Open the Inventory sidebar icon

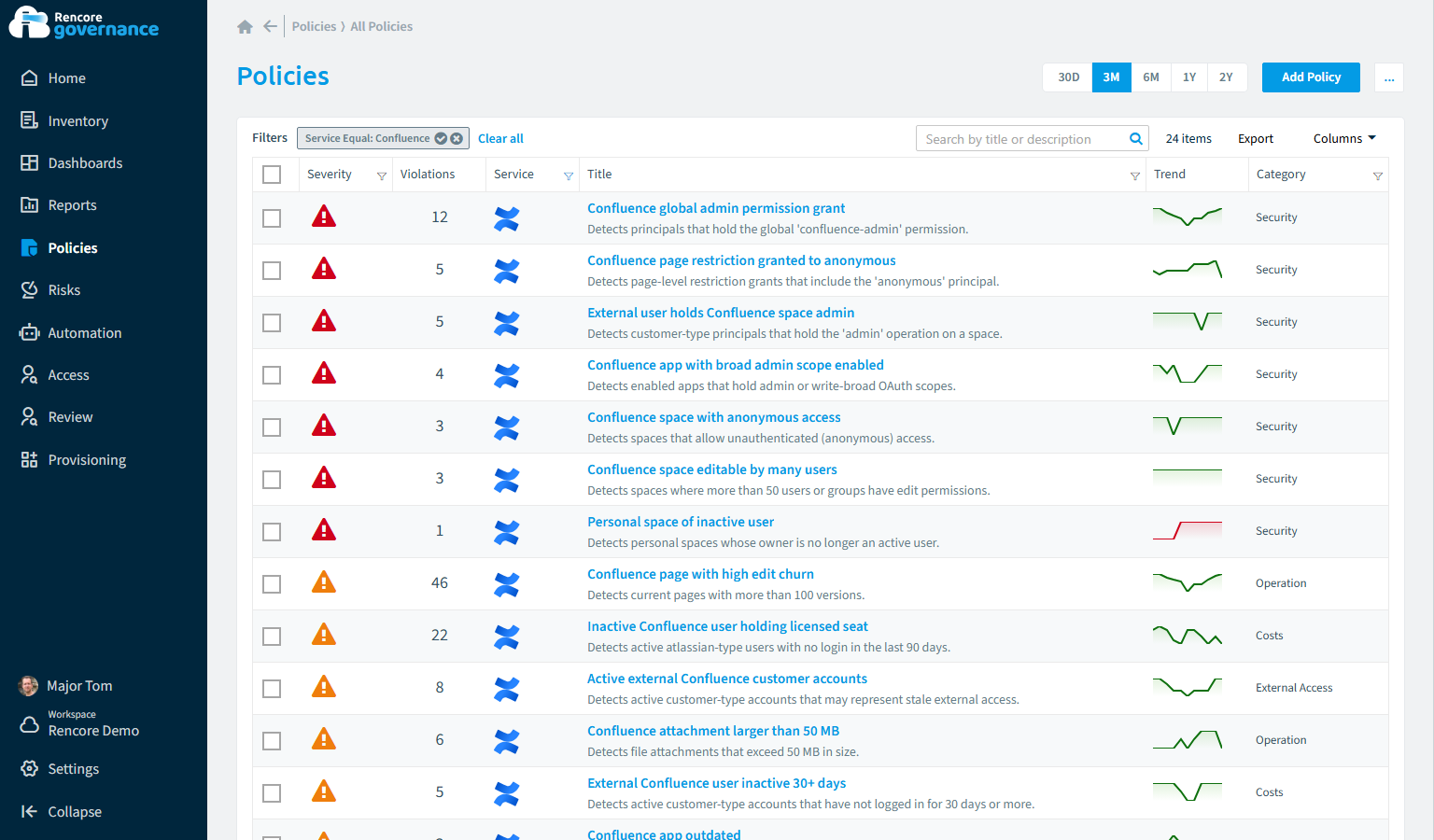pos(29,120)
